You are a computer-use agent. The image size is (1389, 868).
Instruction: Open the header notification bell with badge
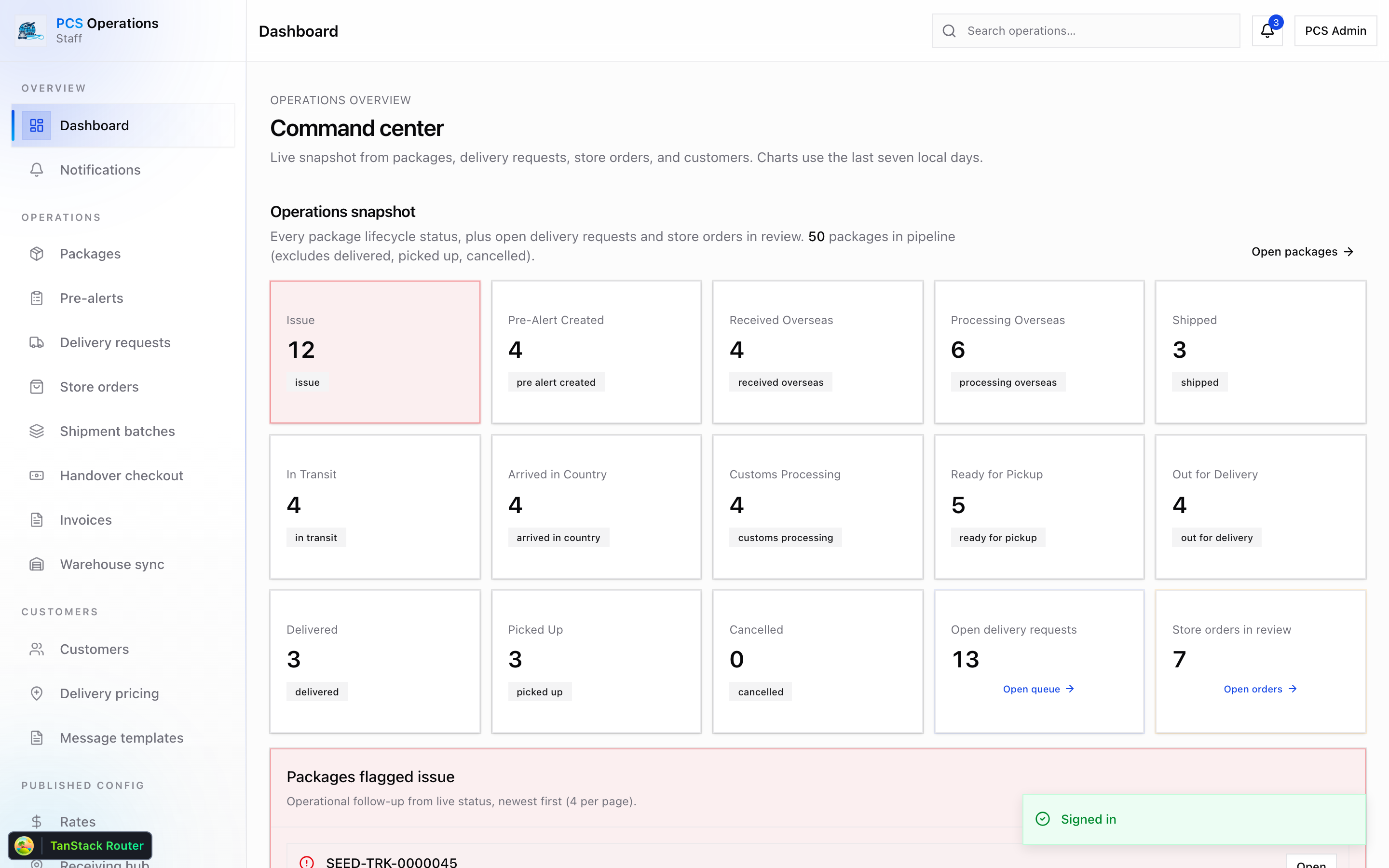click(x=1267, y=31)
